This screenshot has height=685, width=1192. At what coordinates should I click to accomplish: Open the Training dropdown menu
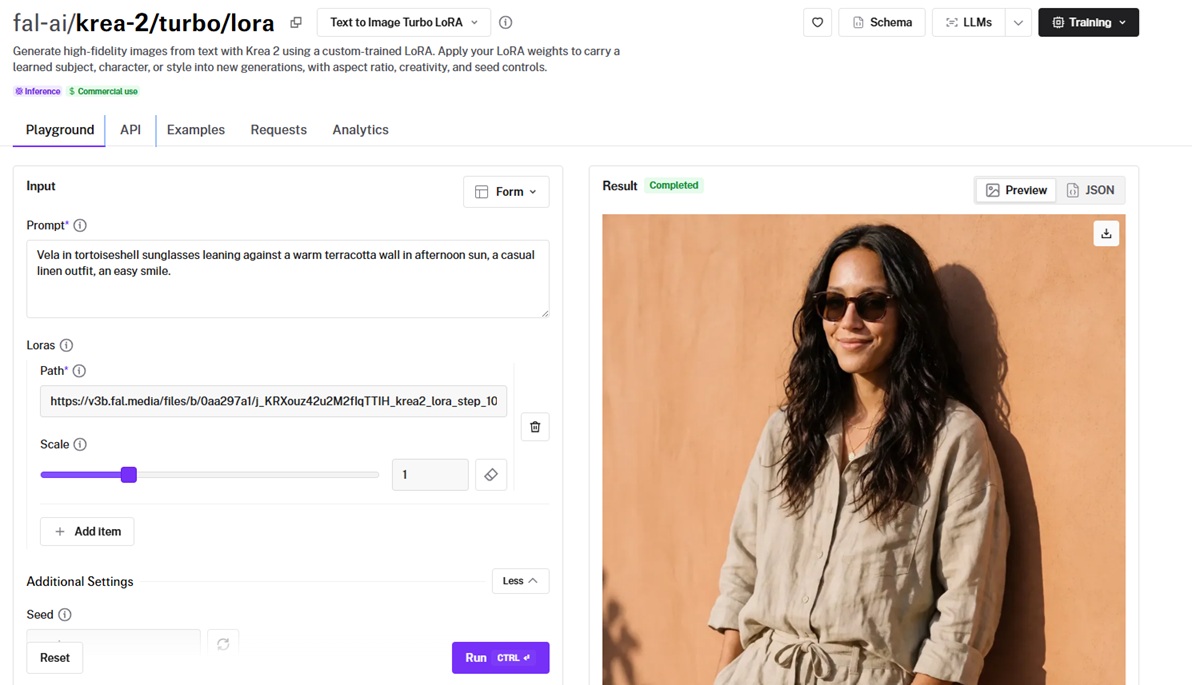coord(1089,23)
